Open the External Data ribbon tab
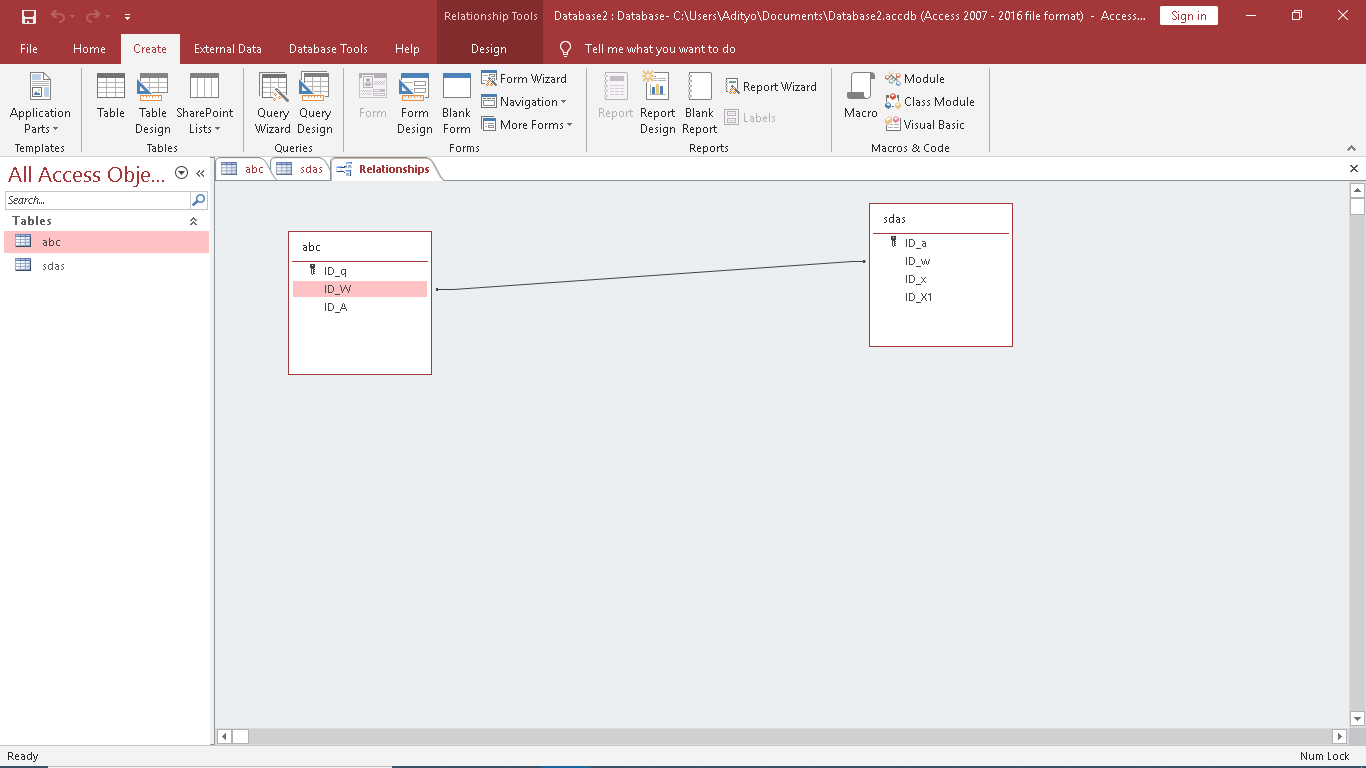1366x768 pixels. coord(227,49)
